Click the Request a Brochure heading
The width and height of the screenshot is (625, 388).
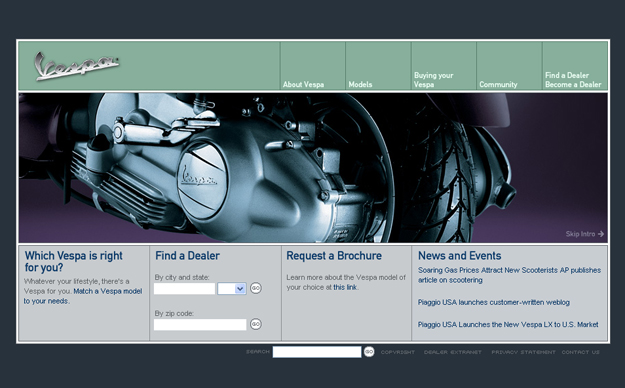[334, 256]
